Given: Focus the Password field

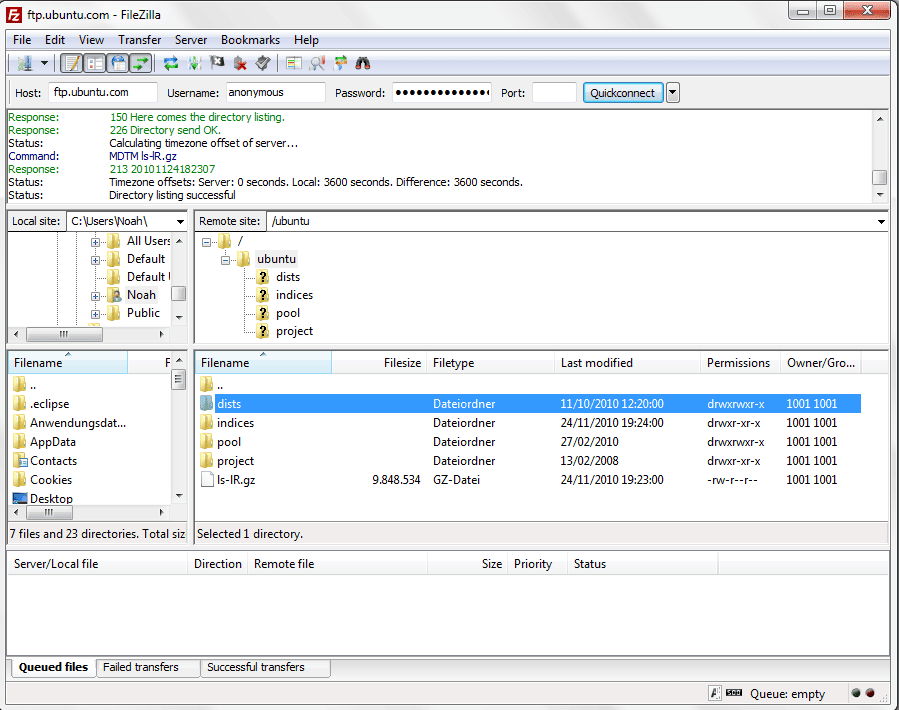Looking at the screenshot, I should point(442,92).
